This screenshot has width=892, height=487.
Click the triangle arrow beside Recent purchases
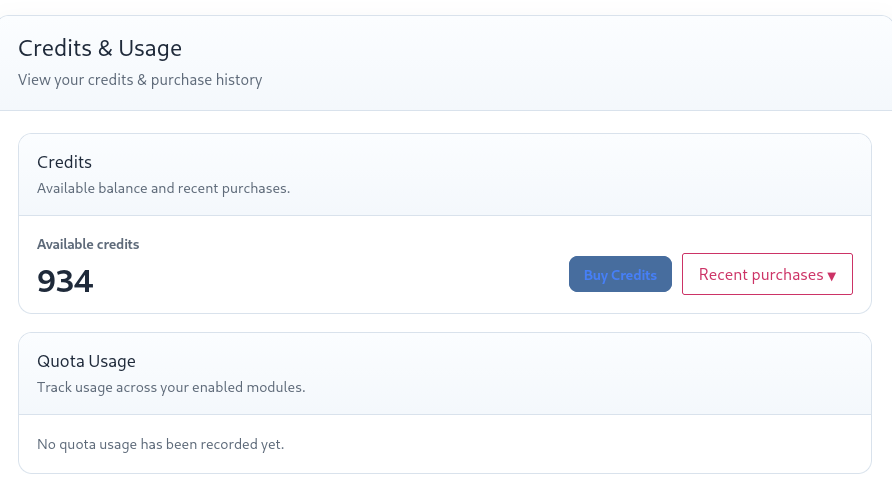(x=832, y=276)
